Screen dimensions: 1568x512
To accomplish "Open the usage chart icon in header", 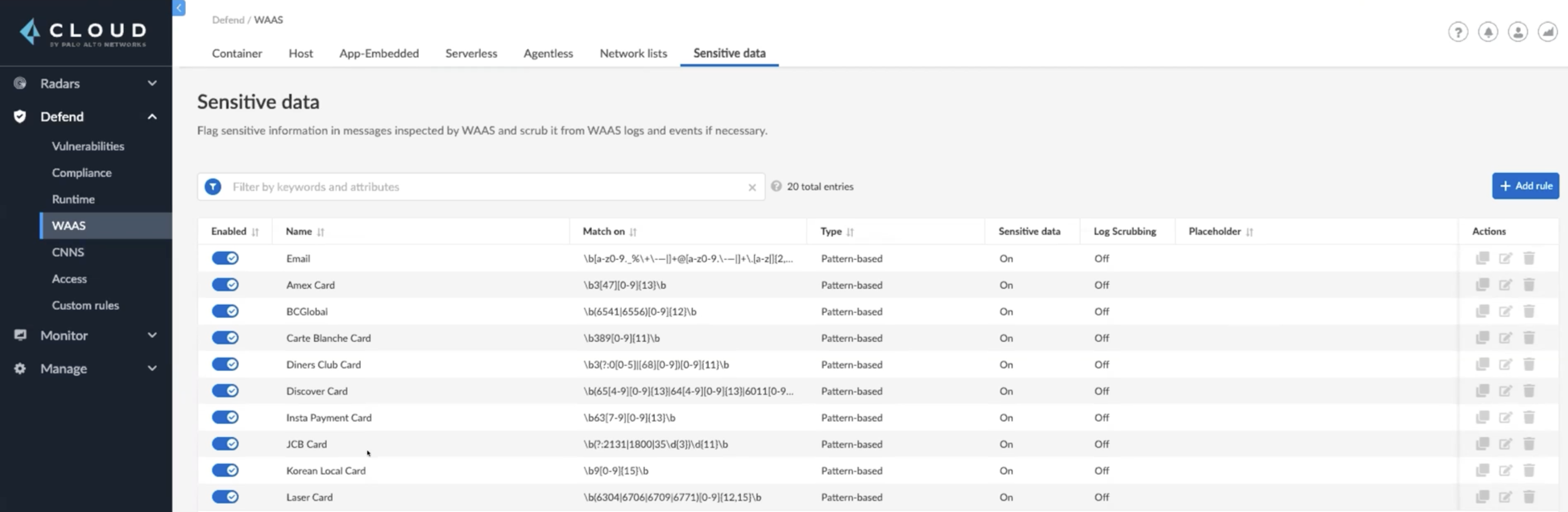I will [x=1547, y=32].
